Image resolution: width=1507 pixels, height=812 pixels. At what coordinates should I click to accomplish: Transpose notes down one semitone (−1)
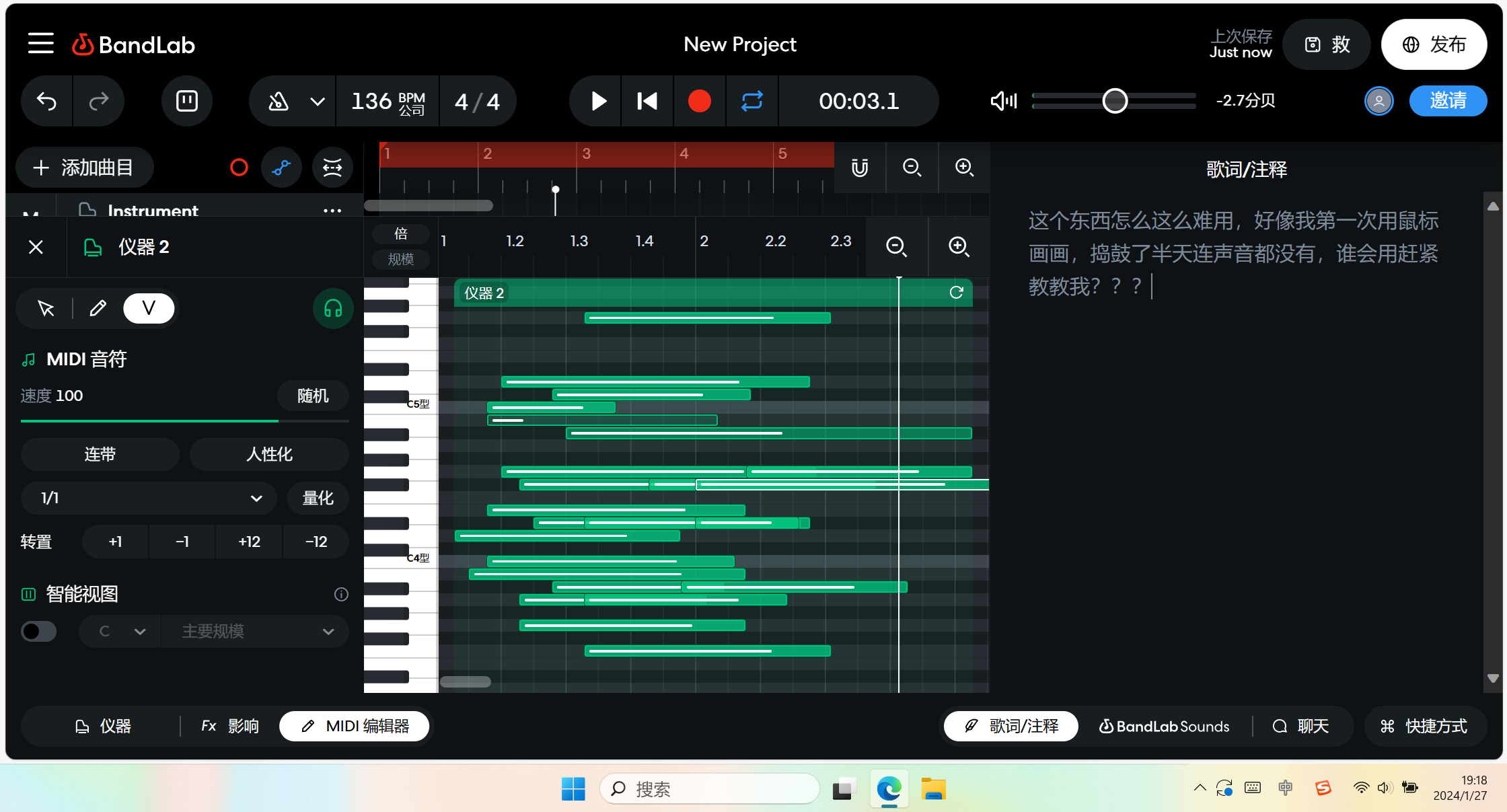182,542
